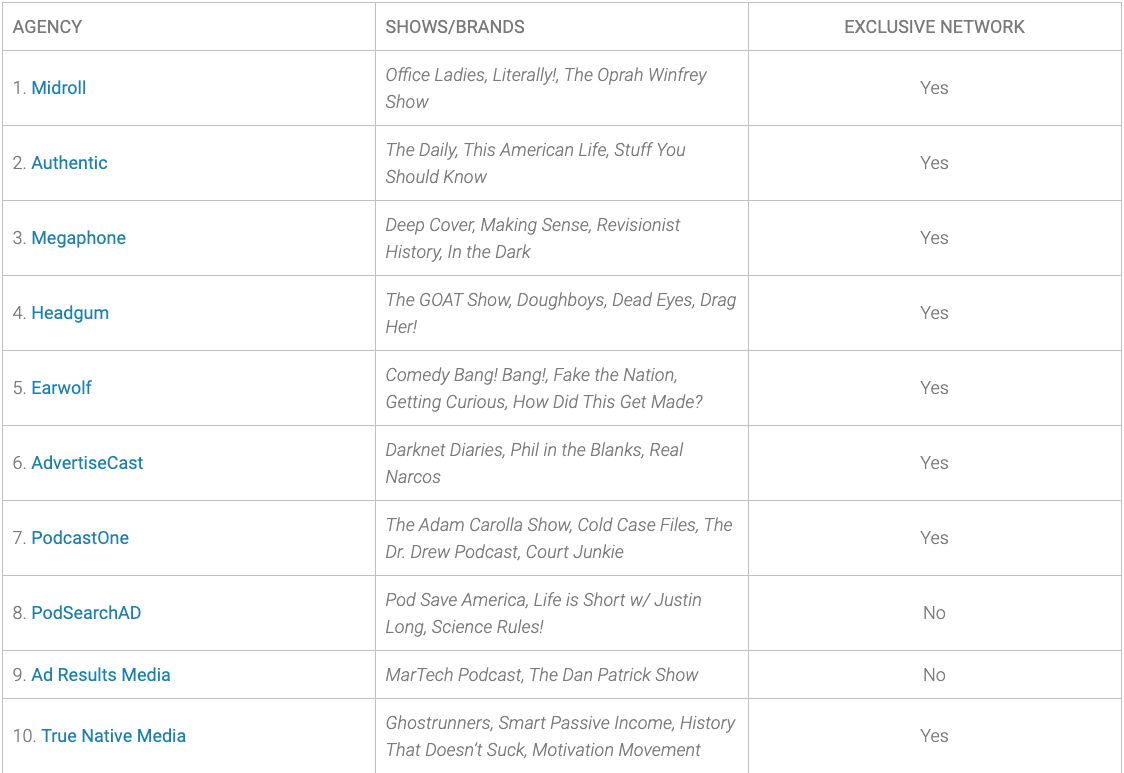Click the Yes value in Midroll row
This screenshot has height=773, width=1124.
click(934, 88)
